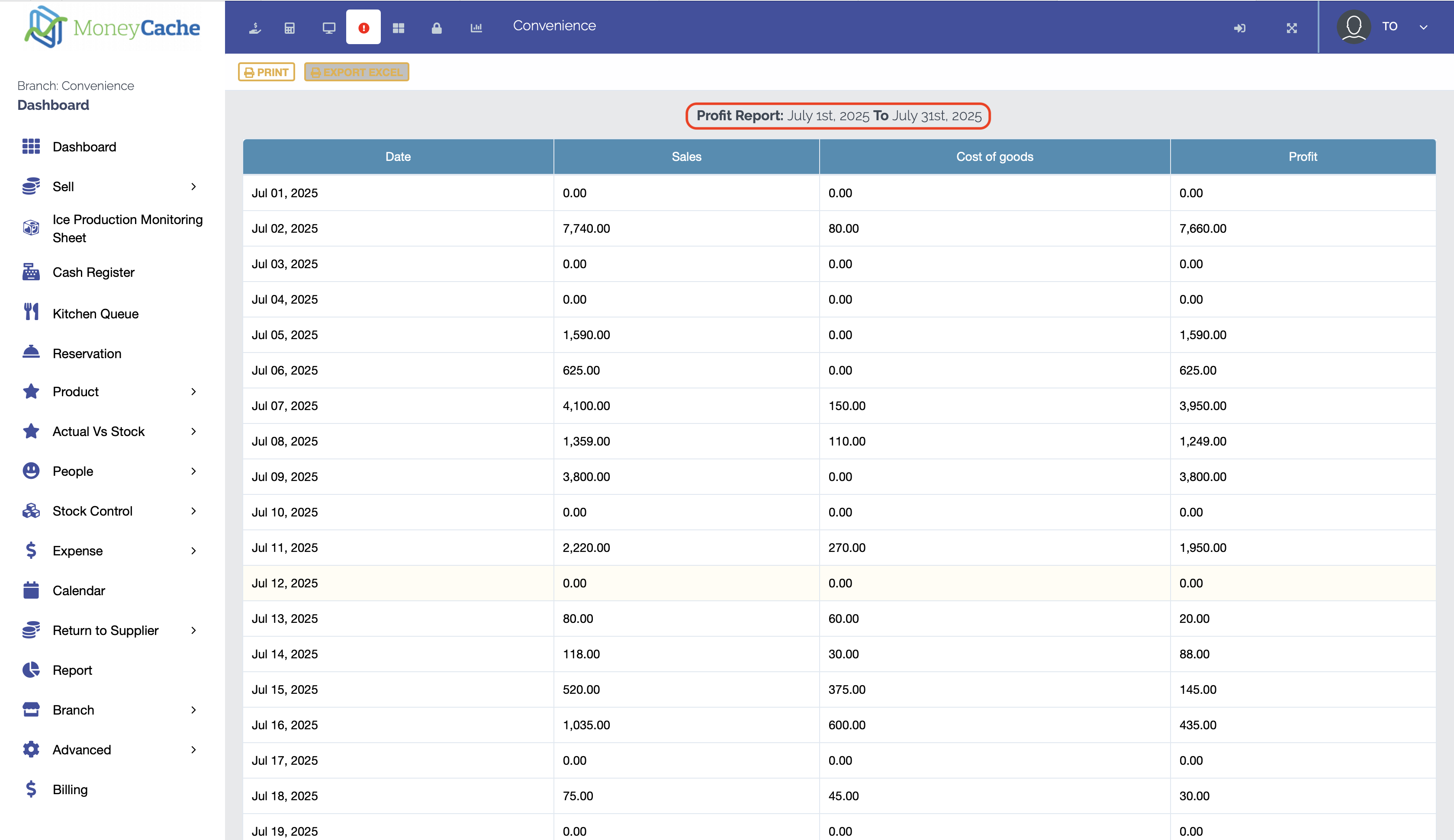The width and height of the screenshot is (1454, 840).
Task: Click the MoneyCache logo
Action: (x=113, y=27)
